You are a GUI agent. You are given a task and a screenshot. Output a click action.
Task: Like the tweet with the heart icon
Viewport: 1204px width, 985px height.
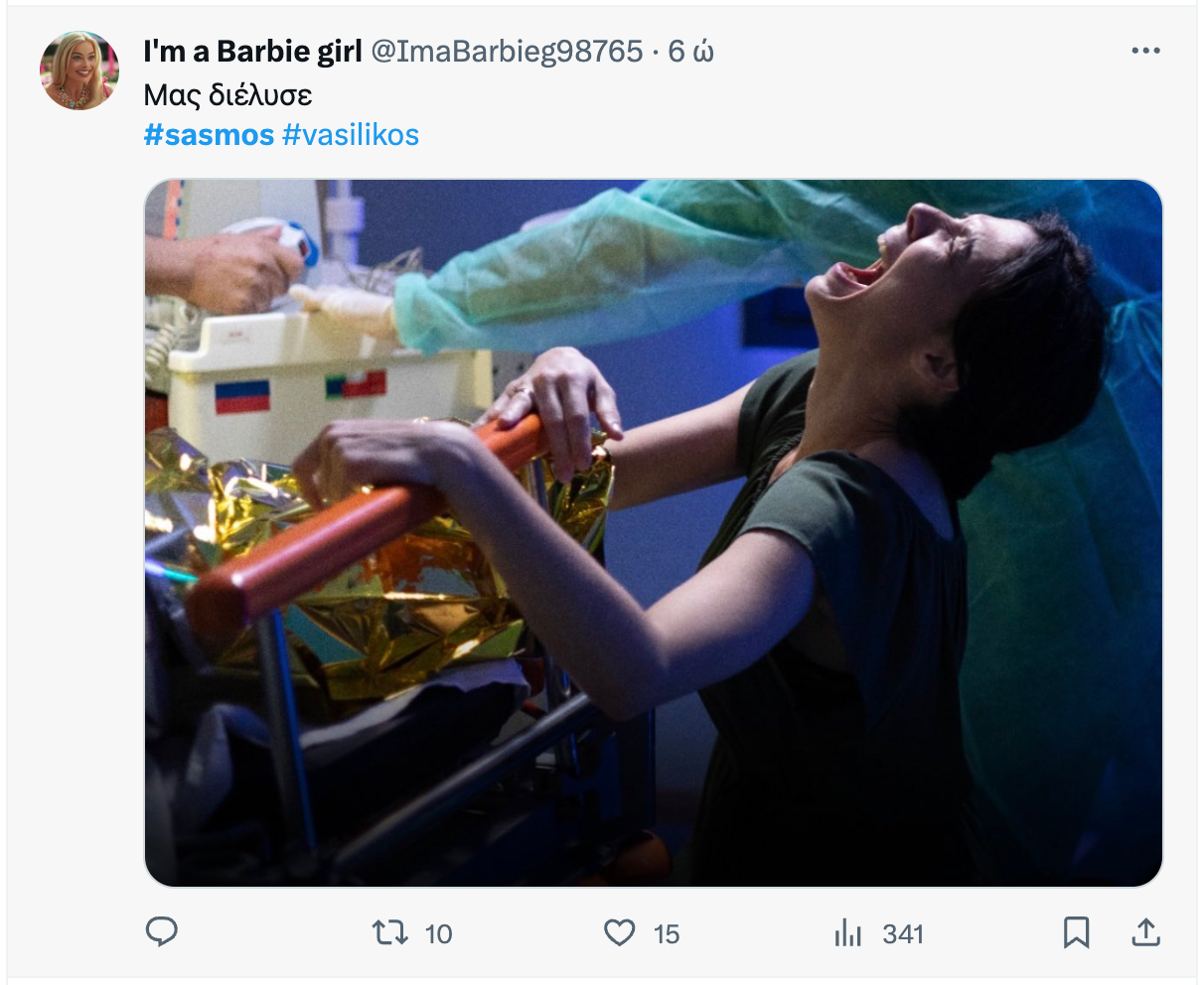[x=619, y=932]
